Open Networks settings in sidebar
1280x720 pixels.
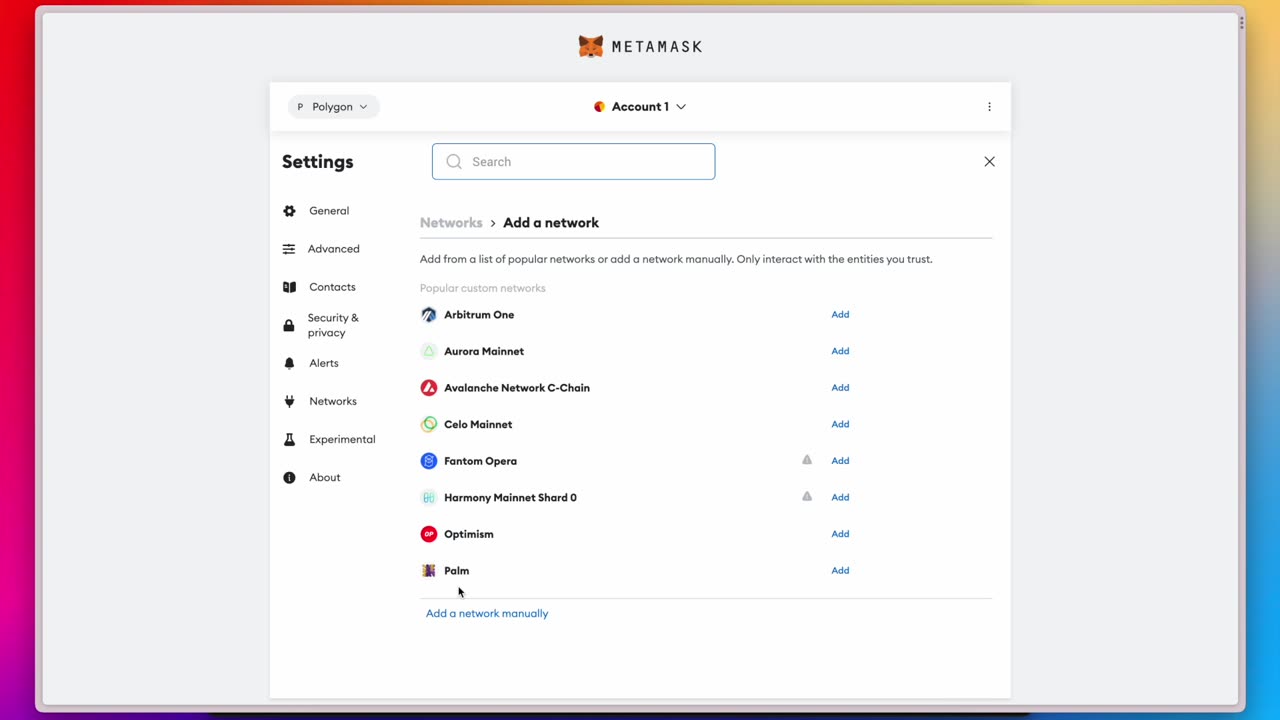point(333,401)
